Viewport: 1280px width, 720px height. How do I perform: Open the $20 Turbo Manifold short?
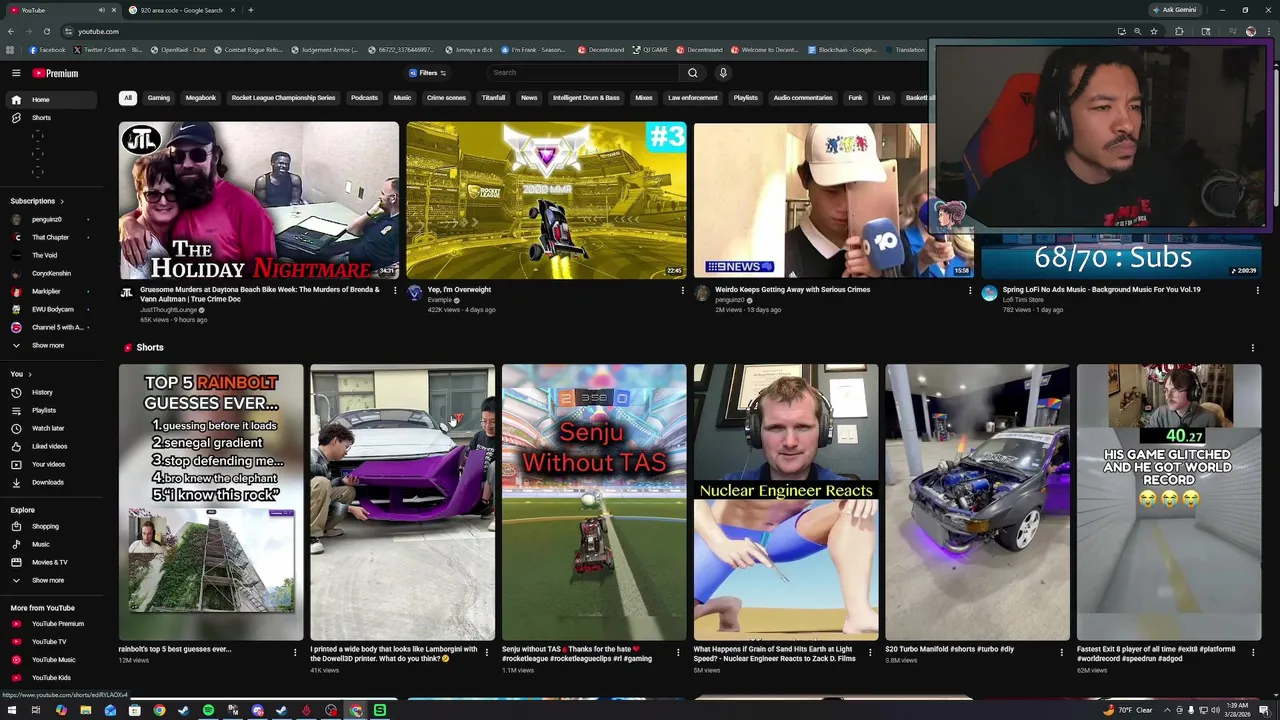coord(978,502)
